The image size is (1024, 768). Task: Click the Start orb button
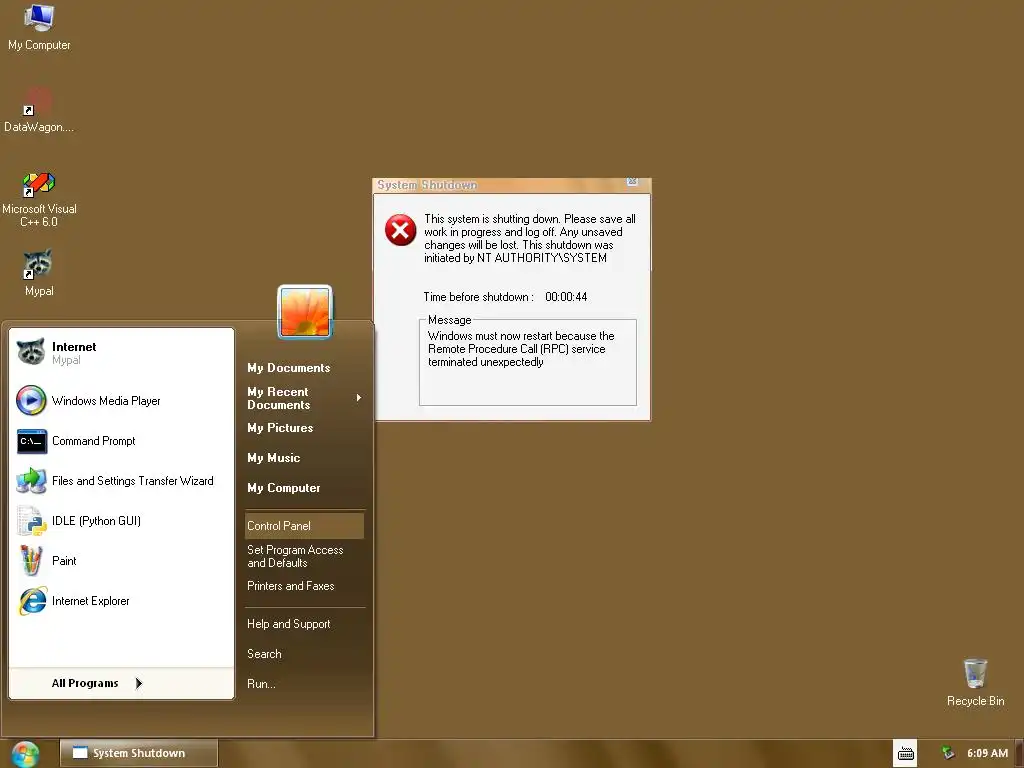coord(25,754)
